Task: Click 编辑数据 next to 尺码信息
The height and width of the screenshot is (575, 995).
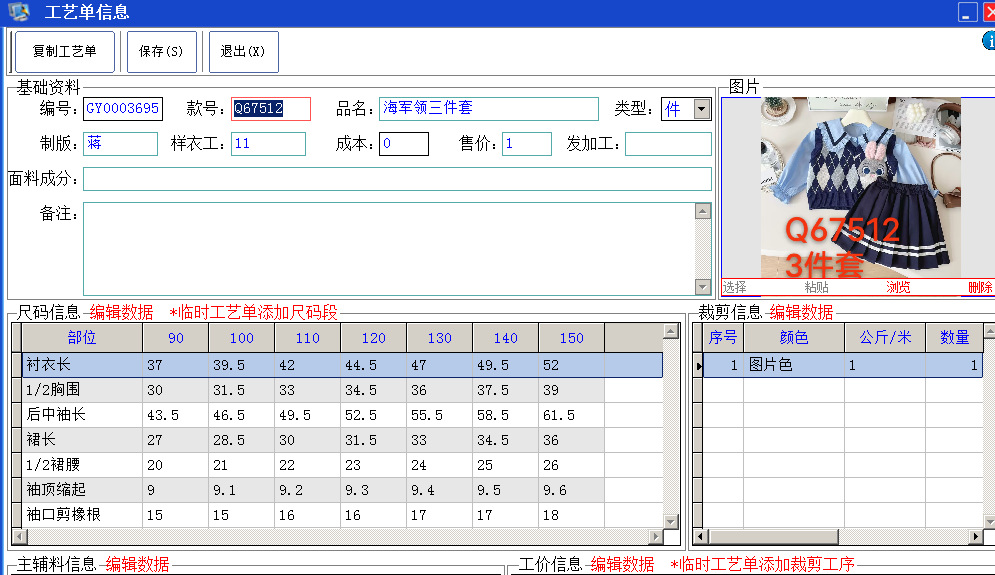Action: (121, 312)
